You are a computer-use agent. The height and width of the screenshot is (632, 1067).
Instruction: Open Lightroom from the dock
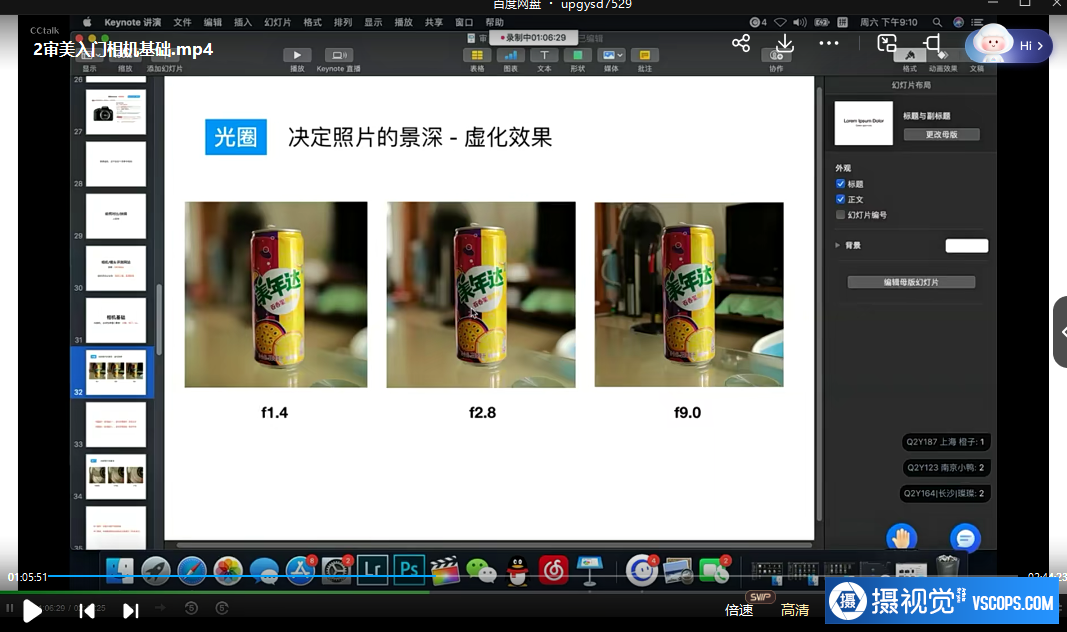[x=372, y=568]
